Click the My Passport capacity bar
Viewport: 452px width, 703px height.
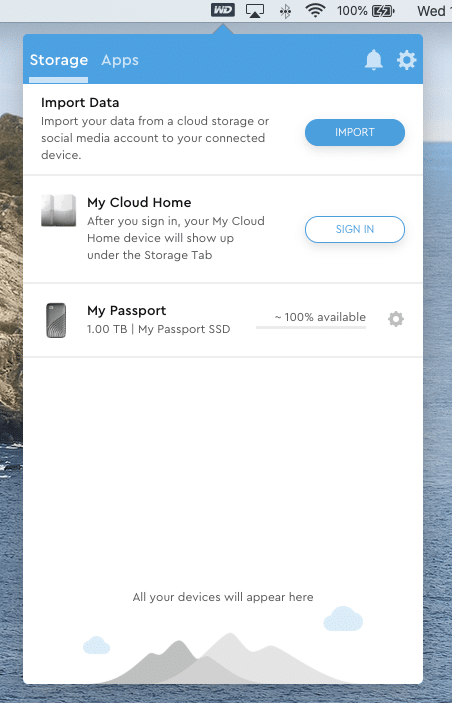(311, 328)
